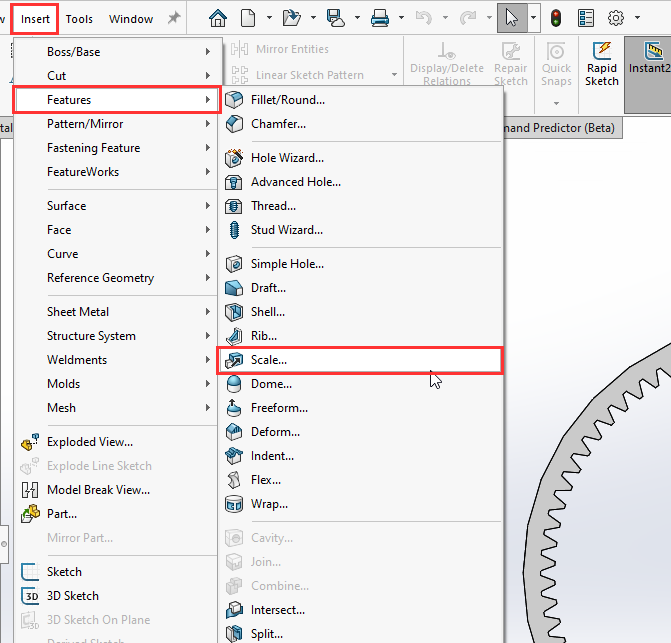Choose Split feature
This screenshot has width=671, height=643.
[360, 633]
